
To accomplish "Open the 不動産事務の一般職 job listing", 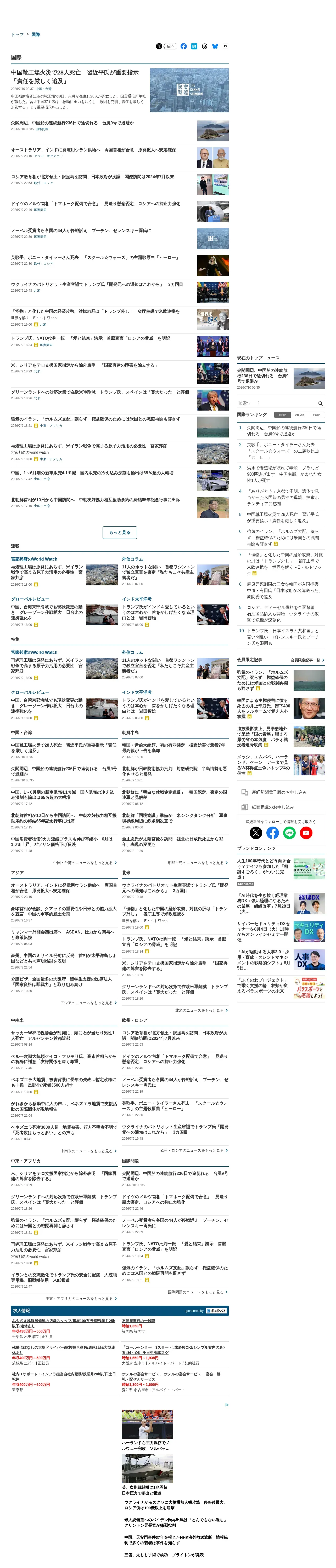I will click(x=138, y=1321).
